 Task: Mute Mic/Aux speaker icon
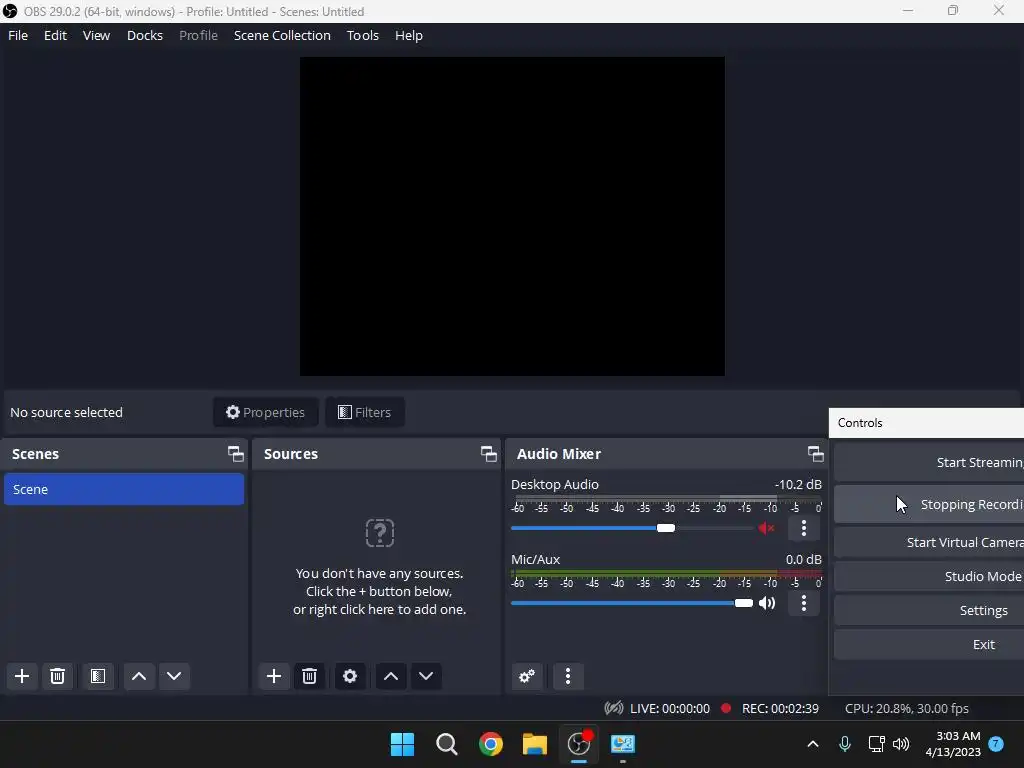tap(767, 603)
